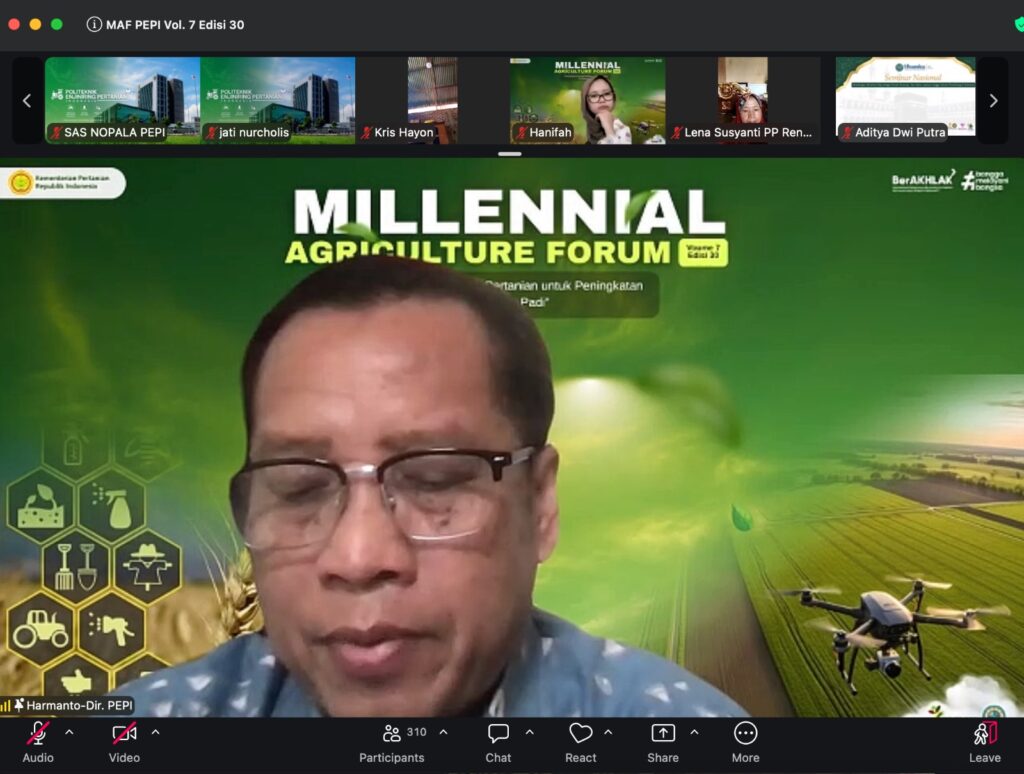Viewport: 1024px width, 774px height.
Task: Open the More options menu
Action: tap(746, 742)
